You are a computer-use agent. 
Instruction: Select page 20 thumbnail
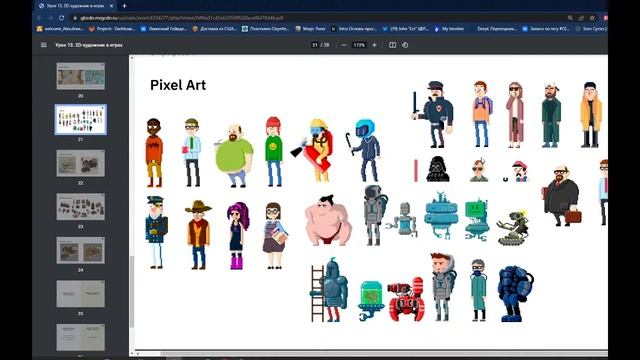pos(80,76)
